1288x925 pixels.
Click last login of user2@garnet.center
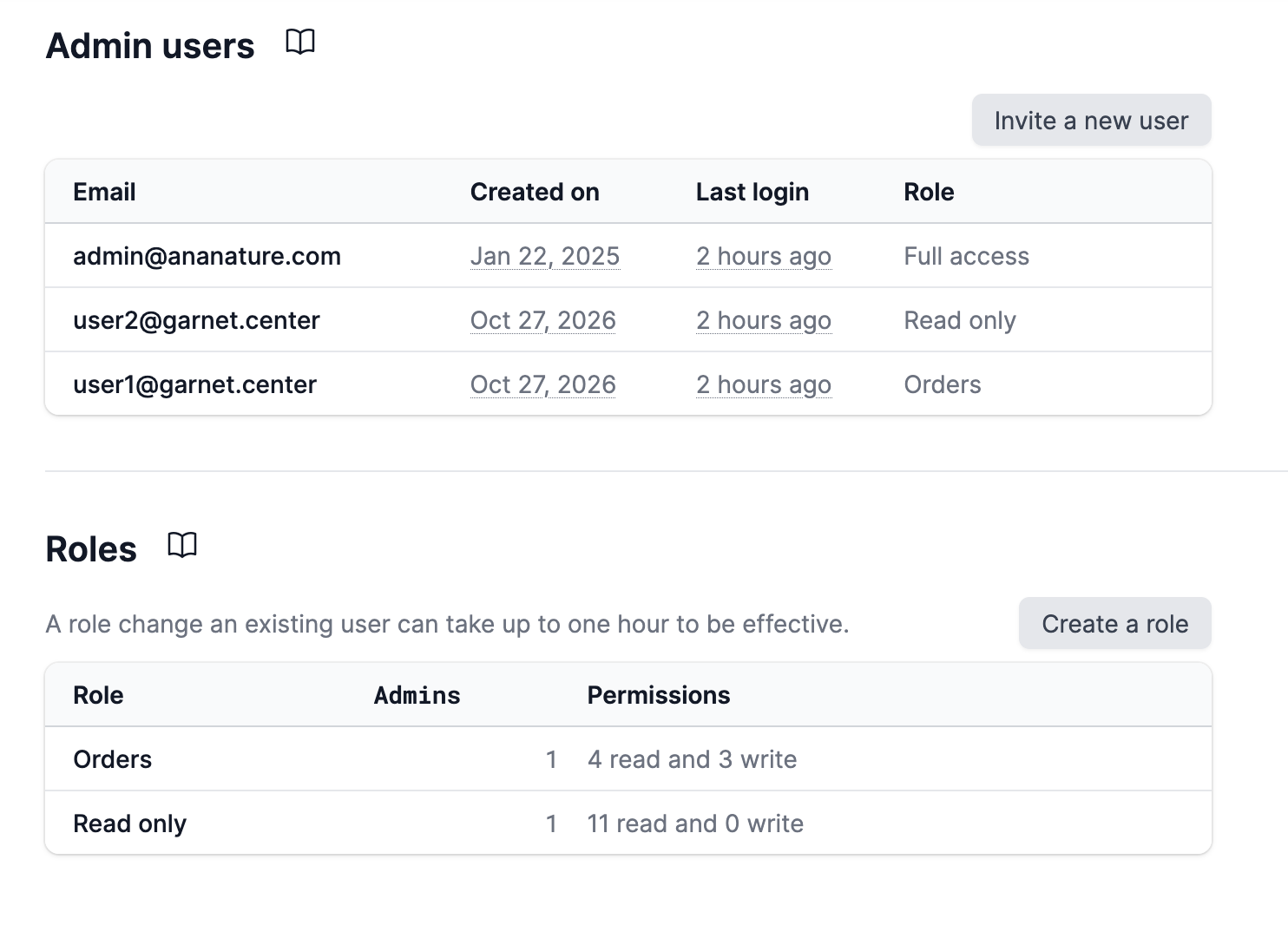pos(764,320)
